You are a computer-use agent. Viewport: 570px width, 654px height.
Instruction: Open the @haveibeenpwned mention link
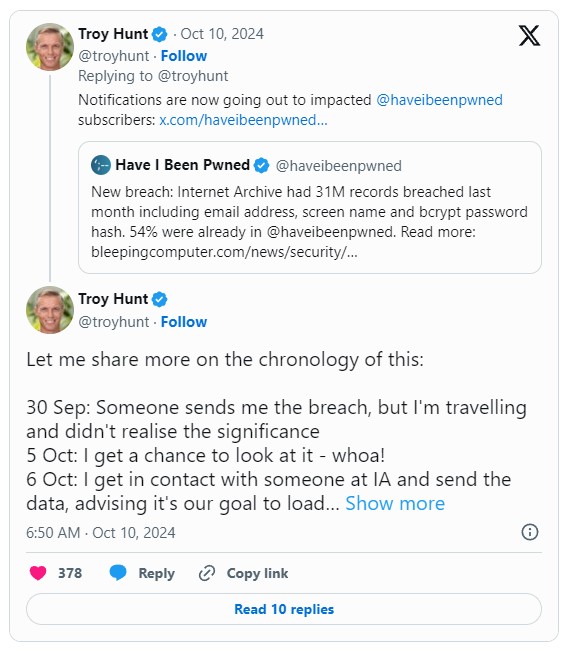[439, 100]
